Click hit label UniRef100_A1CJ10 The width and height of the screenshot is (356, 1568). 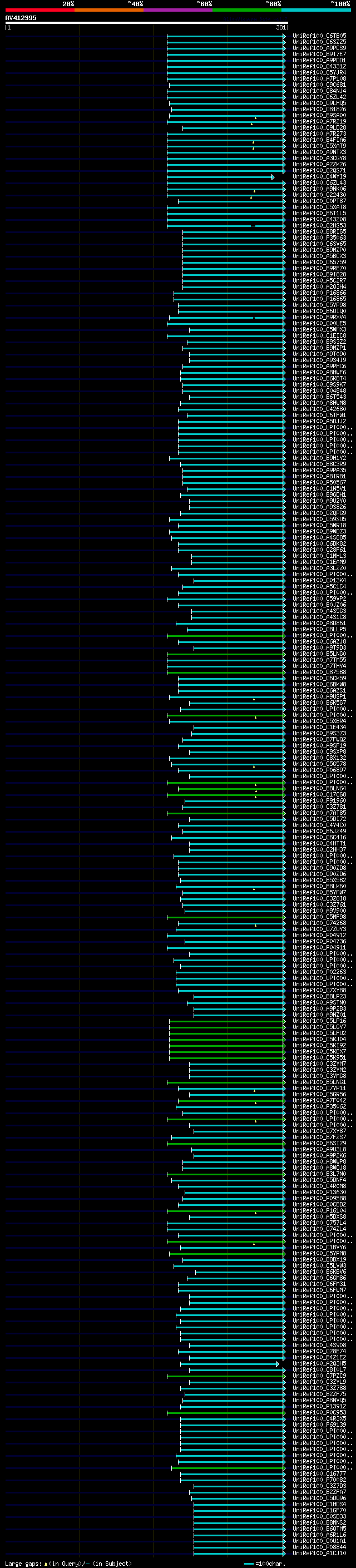pos(319,1554)
